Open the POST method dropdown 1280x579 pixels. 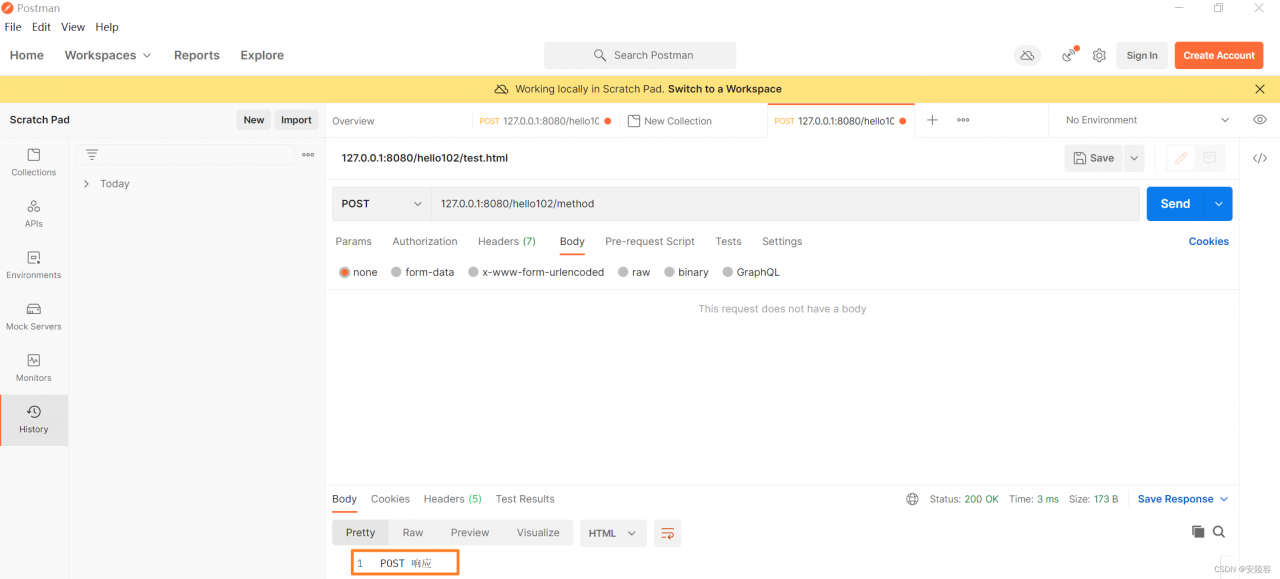click(382, 204)
